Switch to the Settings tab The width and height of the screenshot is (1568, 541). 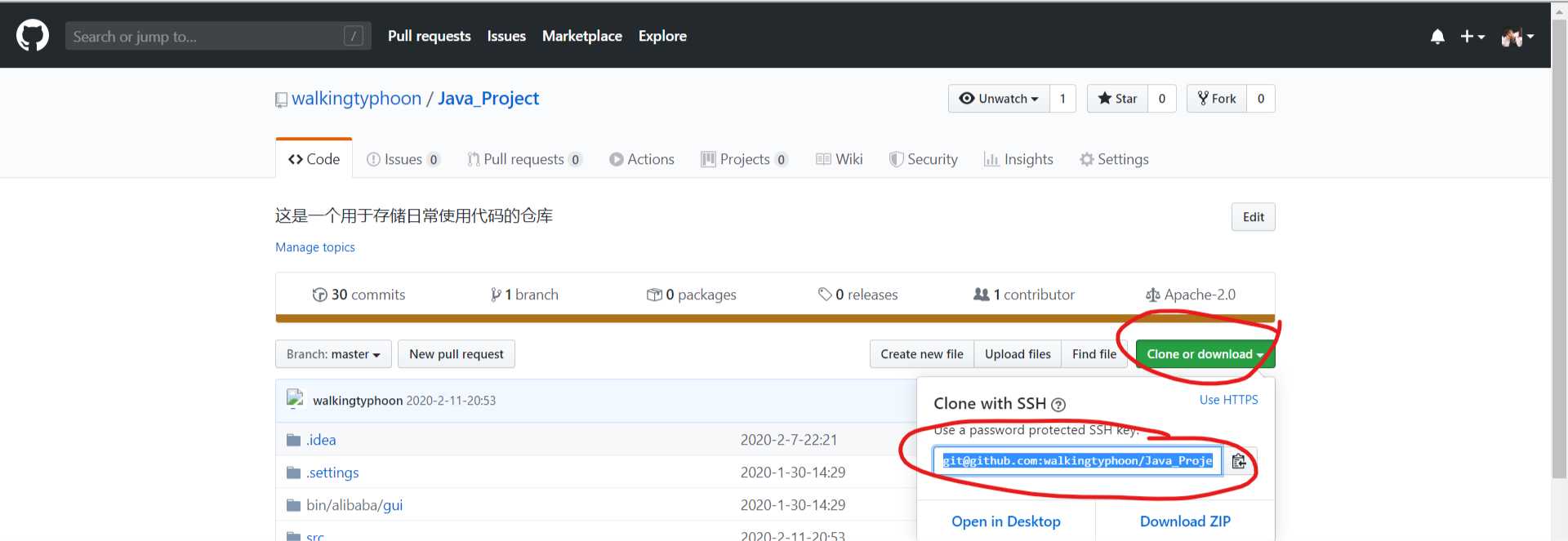1114,159
